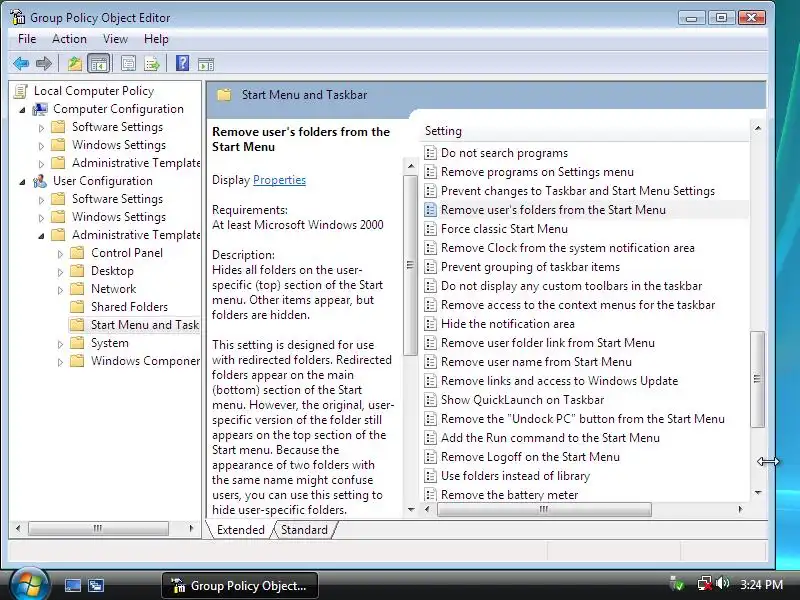800x600 pixels.
Task: Click the Switch between windows quick launch icon
Action: pos(95,585)
